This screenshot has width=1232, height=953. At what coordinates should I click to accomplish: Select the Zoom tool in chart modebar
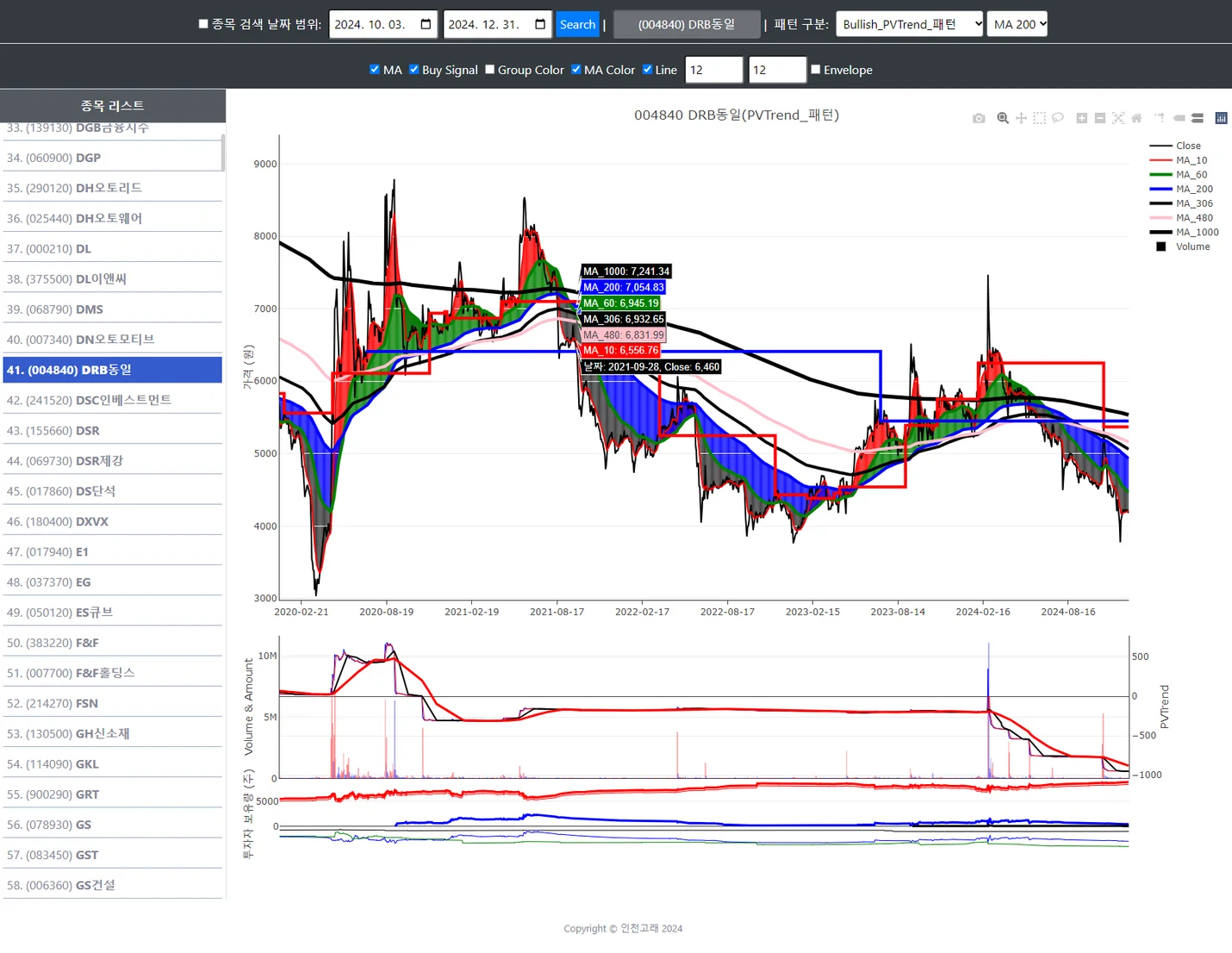pos(1003,118)
